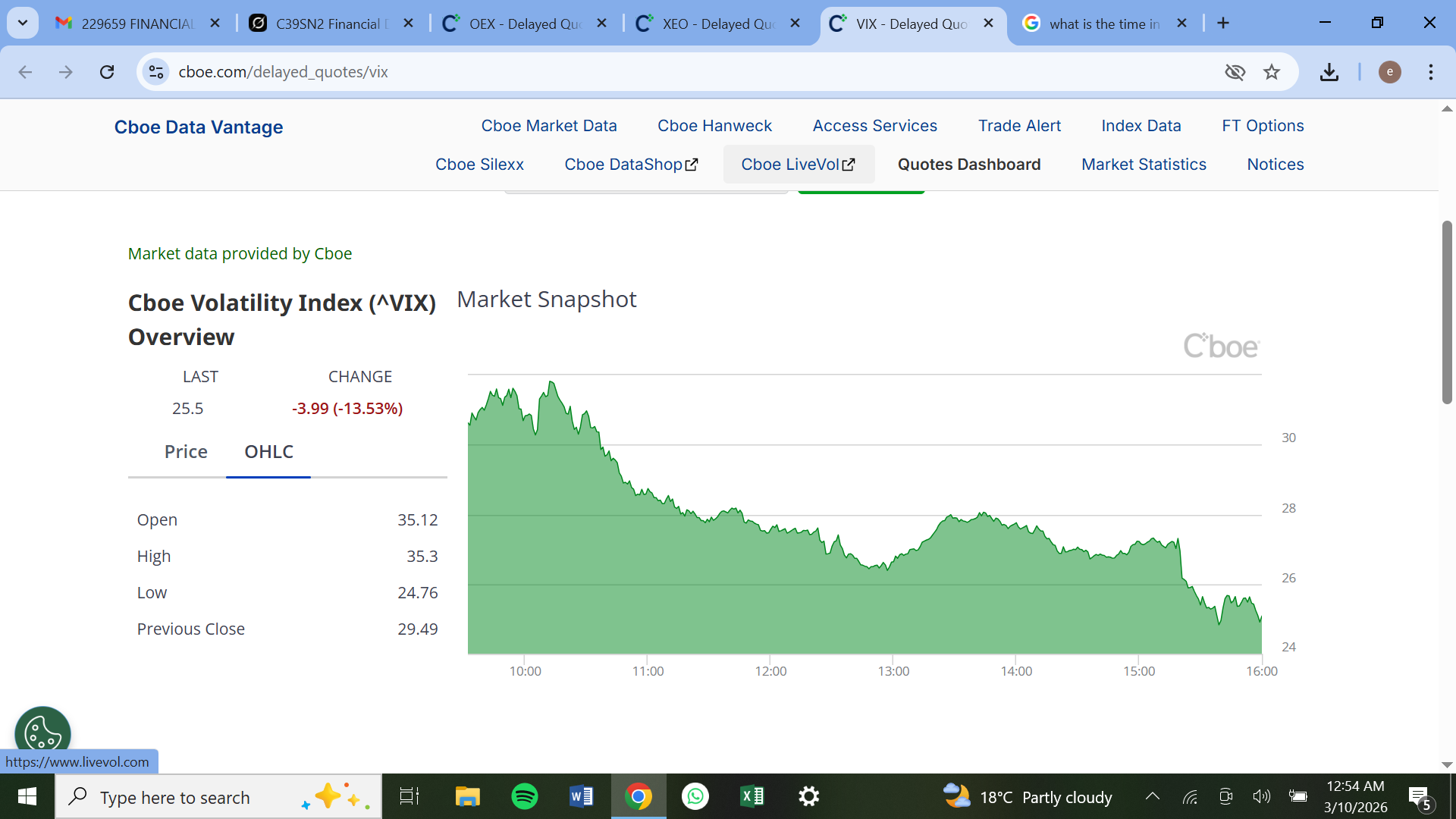Open the Wi-Fi network tray icon
1456x819 pixels.
(x=1190, y=796)
